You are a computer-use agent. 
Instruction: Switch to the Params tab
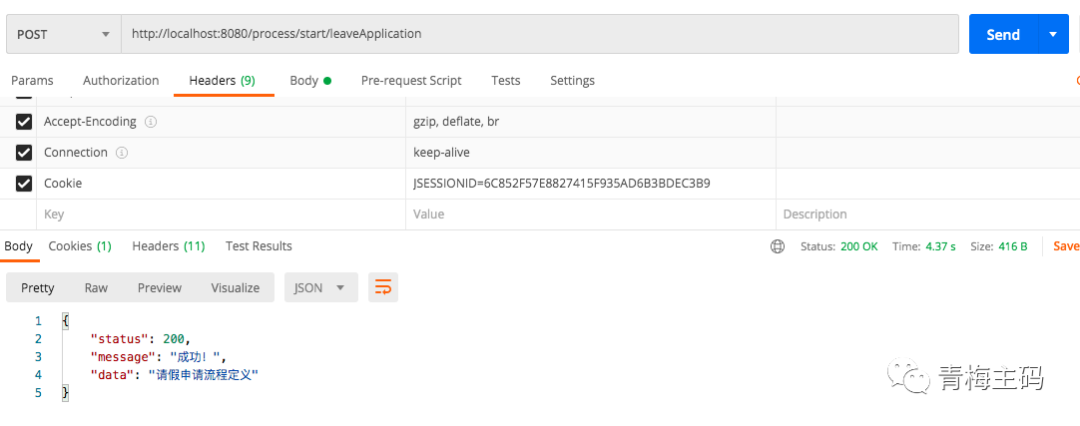(32, 81)
